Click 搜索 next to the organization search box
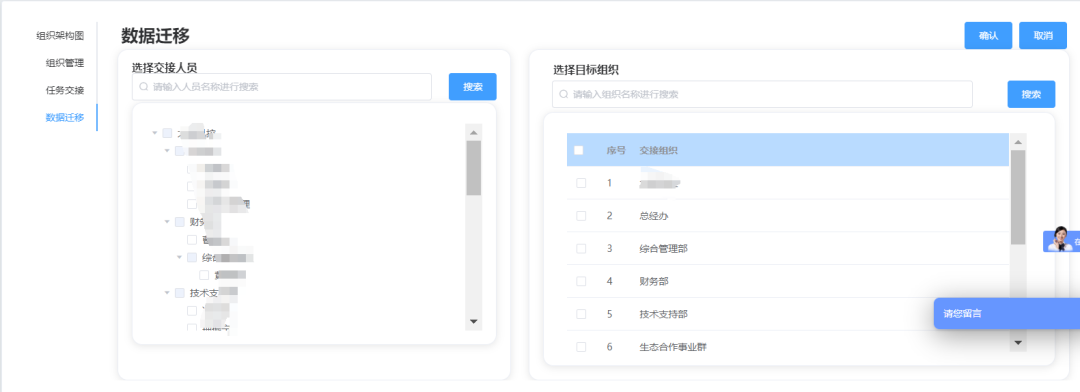The image size is (1080, 392). coord(1031,94)
